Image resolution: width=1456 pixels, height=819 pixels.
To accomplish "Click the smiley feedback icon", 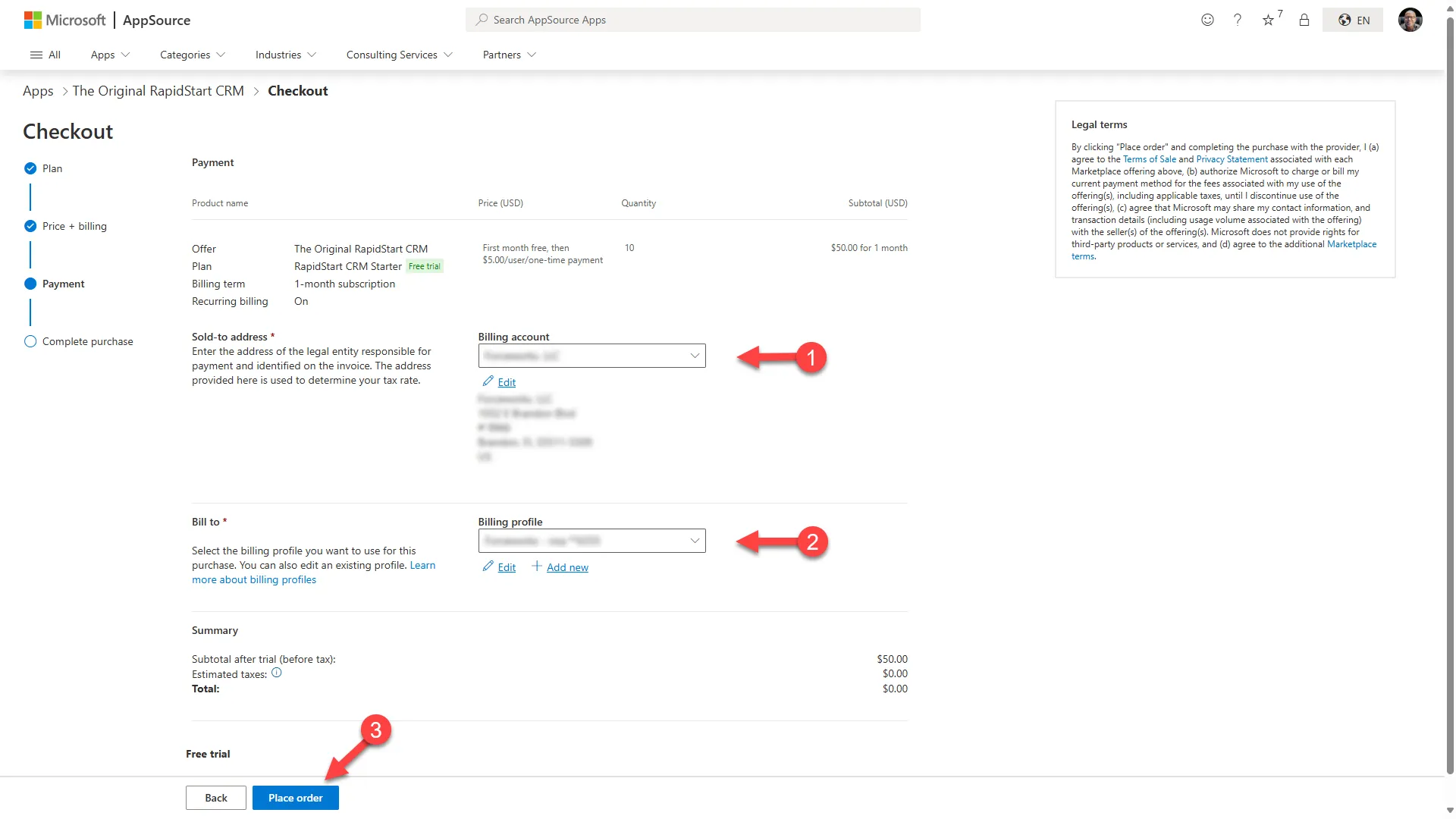I will (x=1207, y=20).
